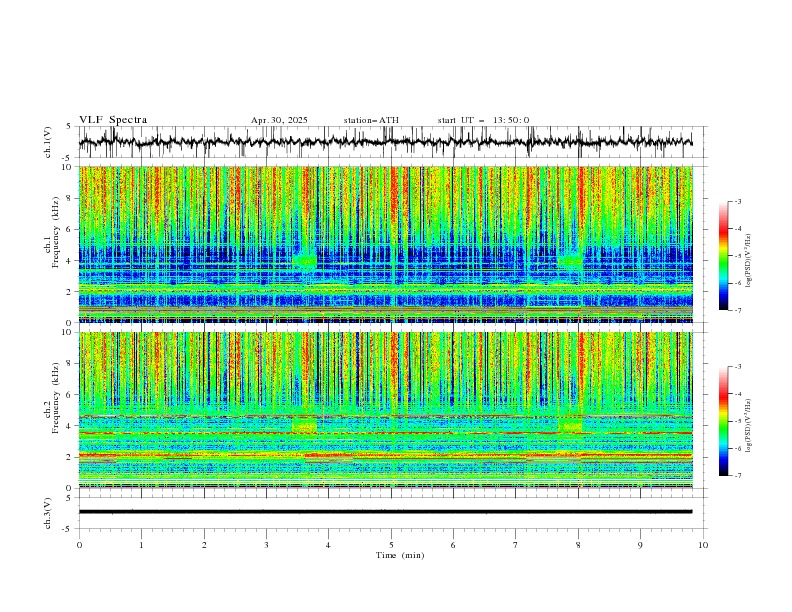Click the ch.1 frequency axis "6" tick label
This screenshot has height=612, width=792.
pos(70,229)
